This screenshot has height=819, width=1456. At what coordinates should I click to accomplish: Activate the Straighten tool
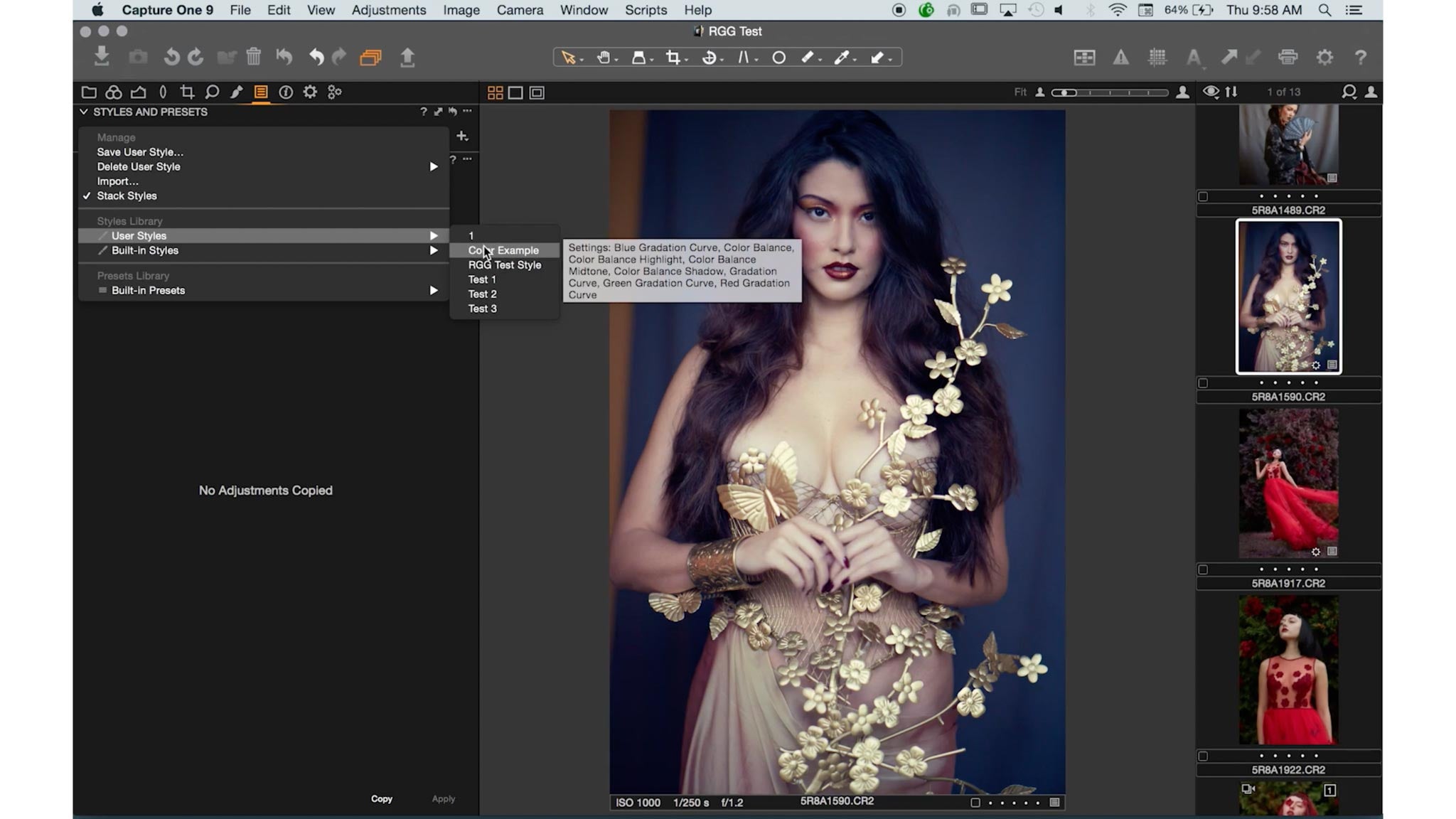point(710,58)
